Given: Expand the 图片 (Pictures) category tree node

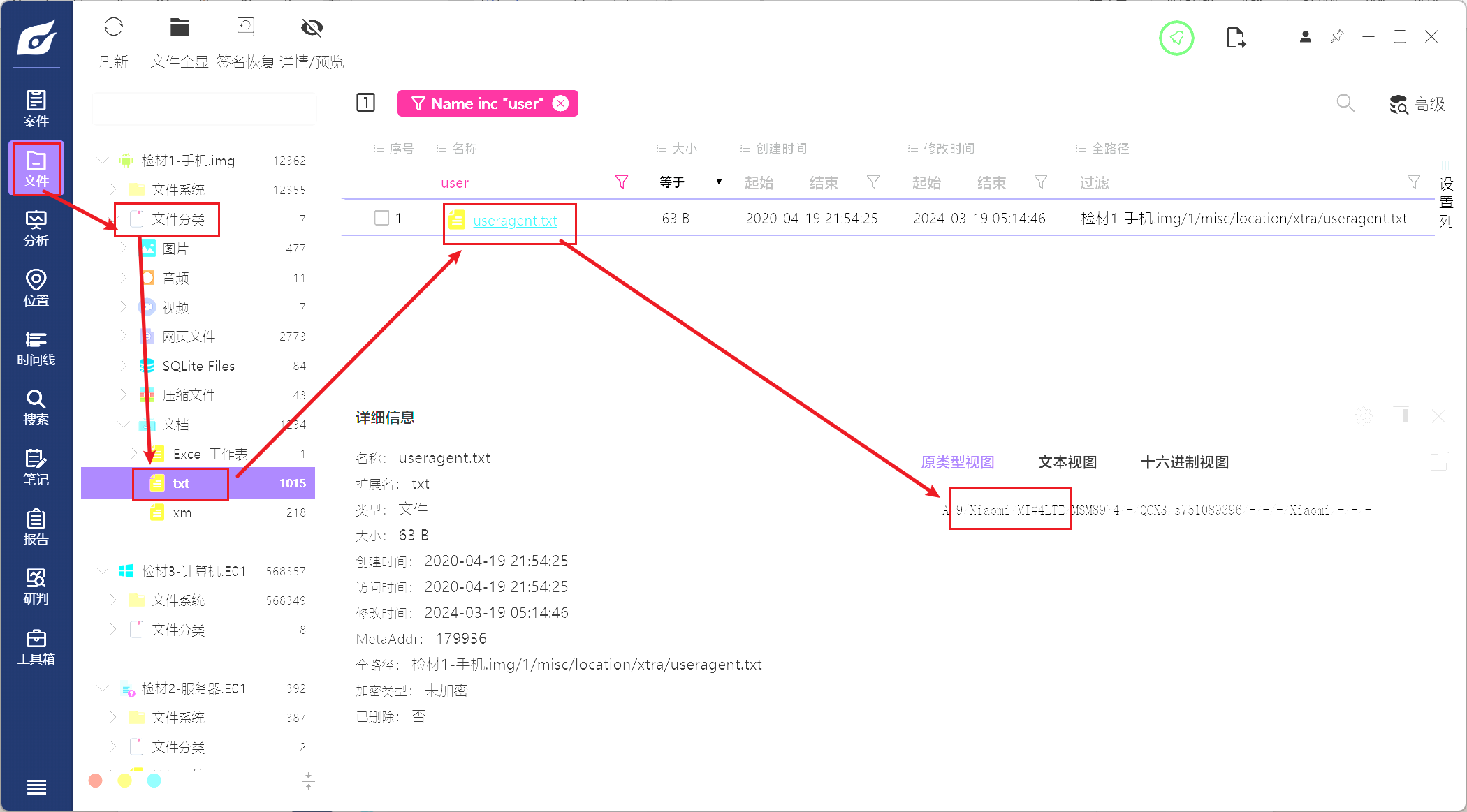Looking at the screenshot, I should (124, 249).
